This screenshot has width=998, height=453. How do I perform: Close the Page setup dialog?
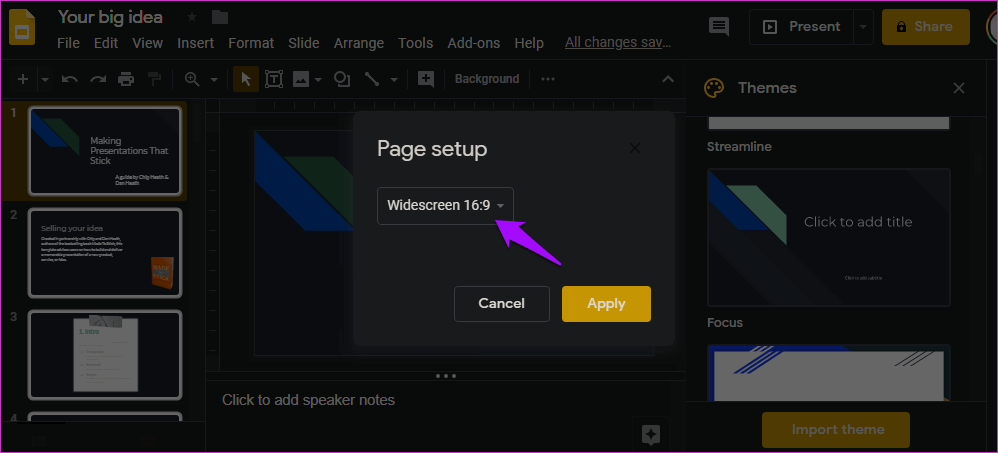(634, 148)
